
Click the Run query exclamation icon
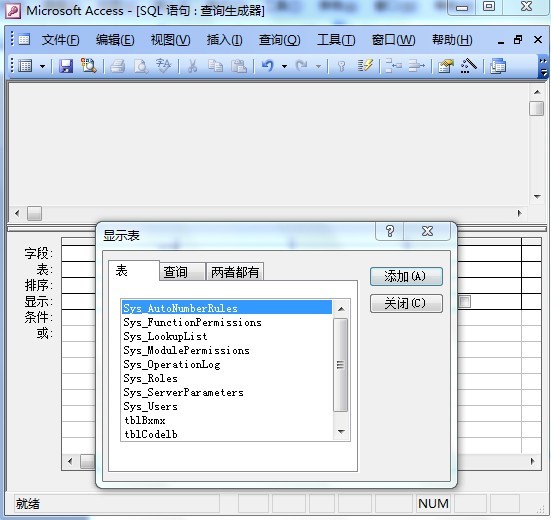point(365,66)
